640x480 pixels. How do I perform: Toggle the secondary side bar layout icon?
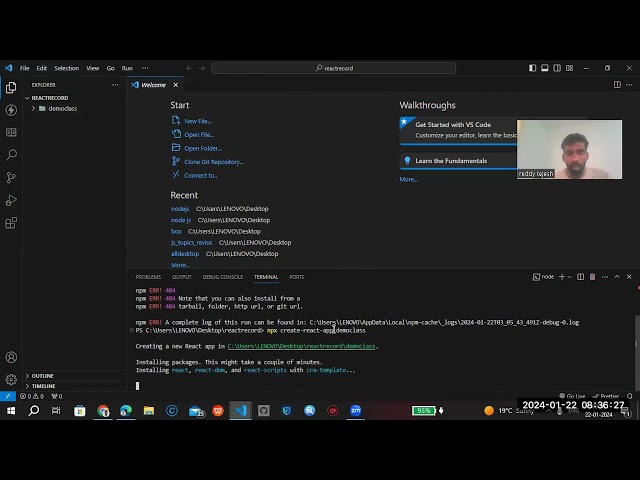(557, 68)
